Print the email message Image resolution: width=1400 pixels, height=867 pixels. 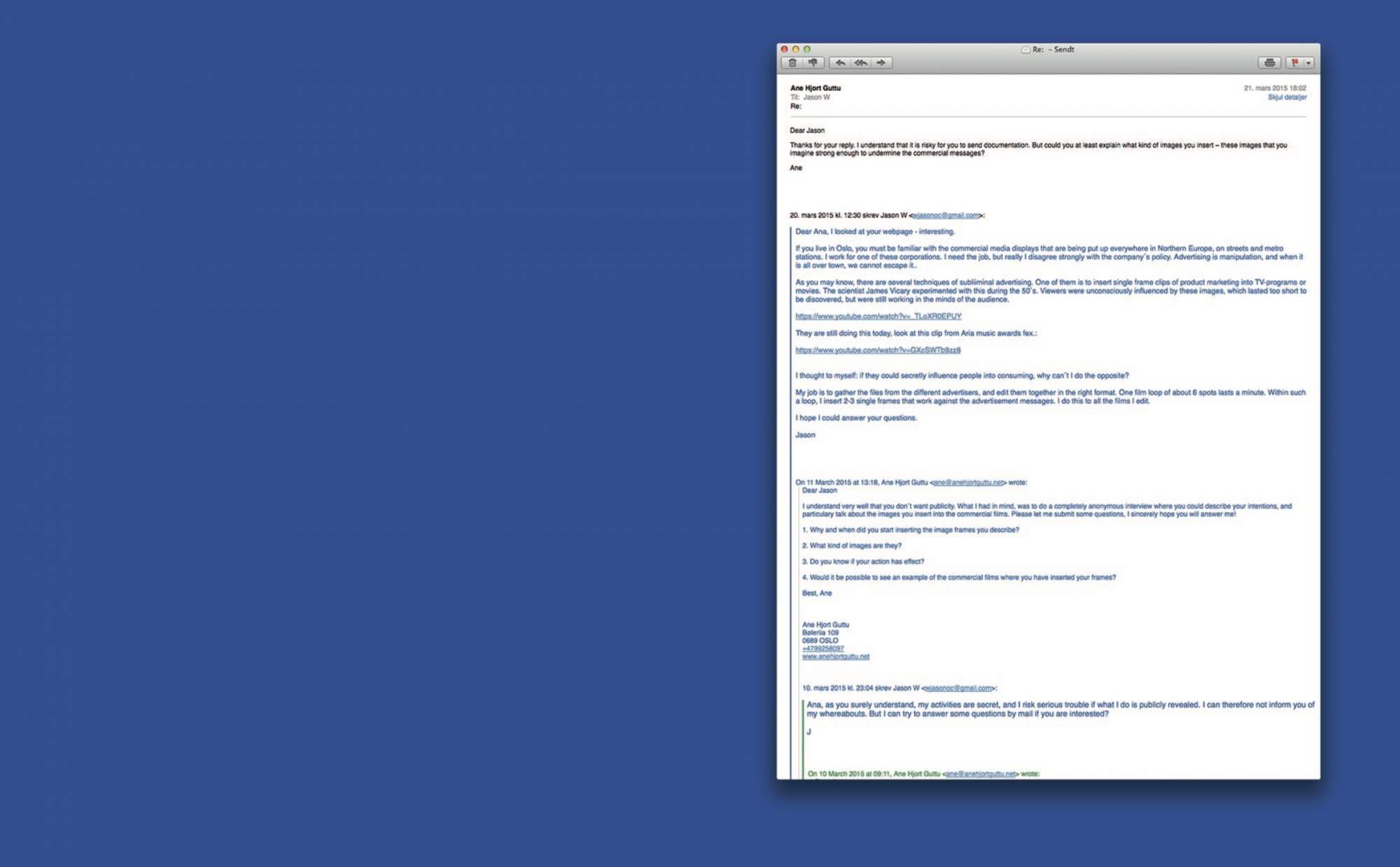1269,63
